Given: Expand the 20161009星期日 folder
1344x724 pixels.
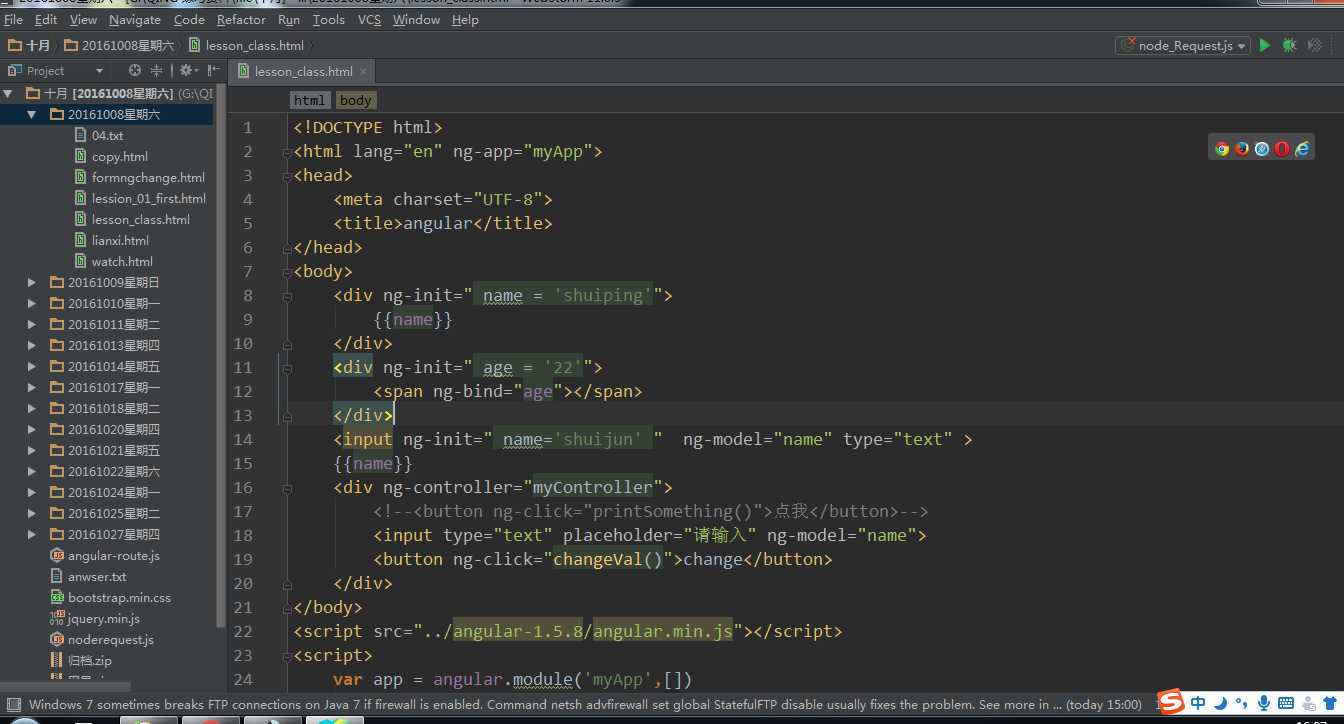Looking at the screenshot, I should point(32,282).
